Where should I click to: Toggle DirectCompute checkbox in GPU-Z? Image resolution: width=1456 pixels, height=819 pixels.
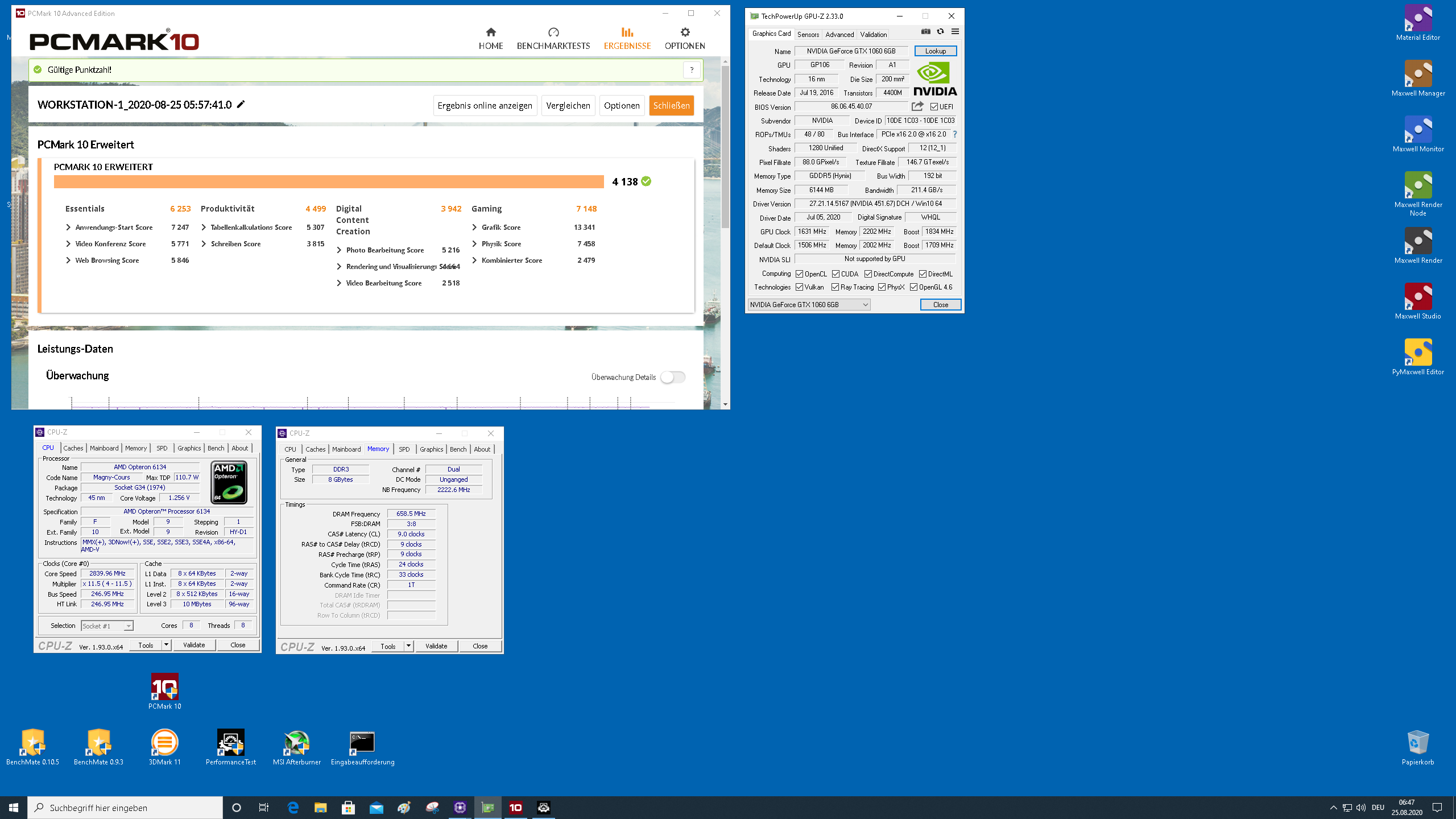click(868, 274)
